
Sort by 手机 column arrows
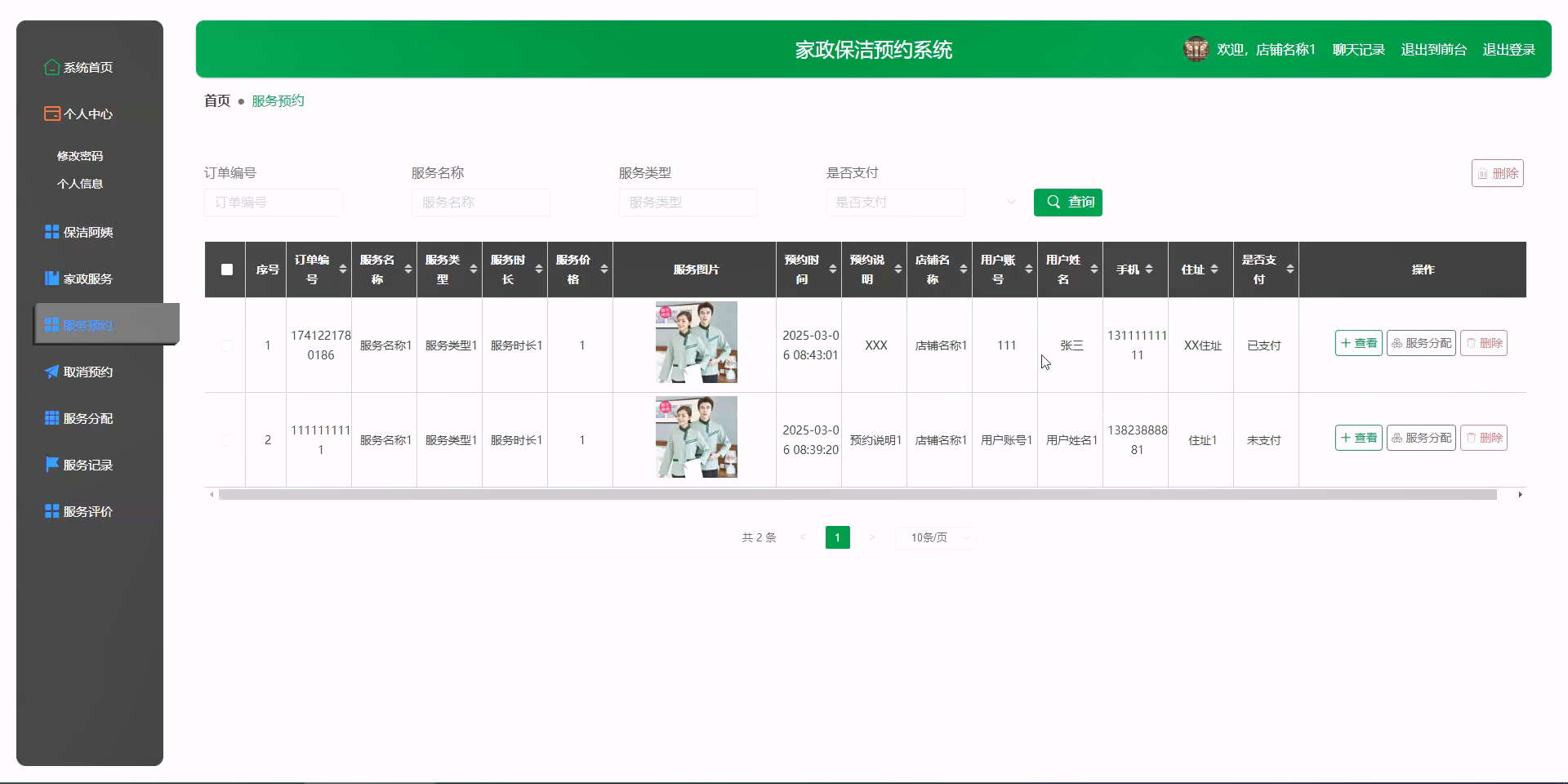(x=1149, y=269)
